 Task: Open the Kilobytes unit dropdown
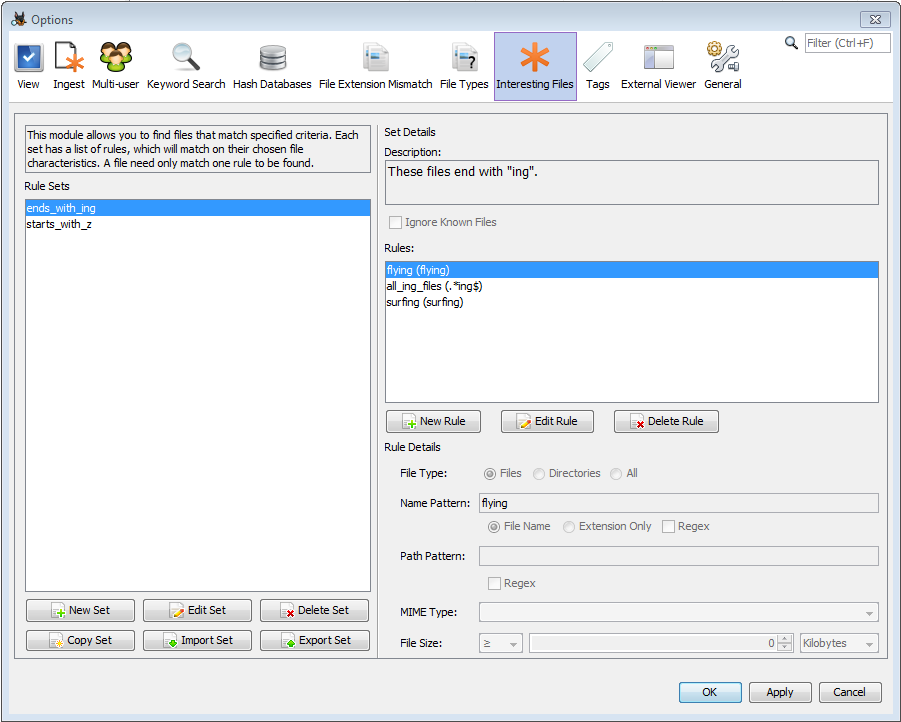839,644
